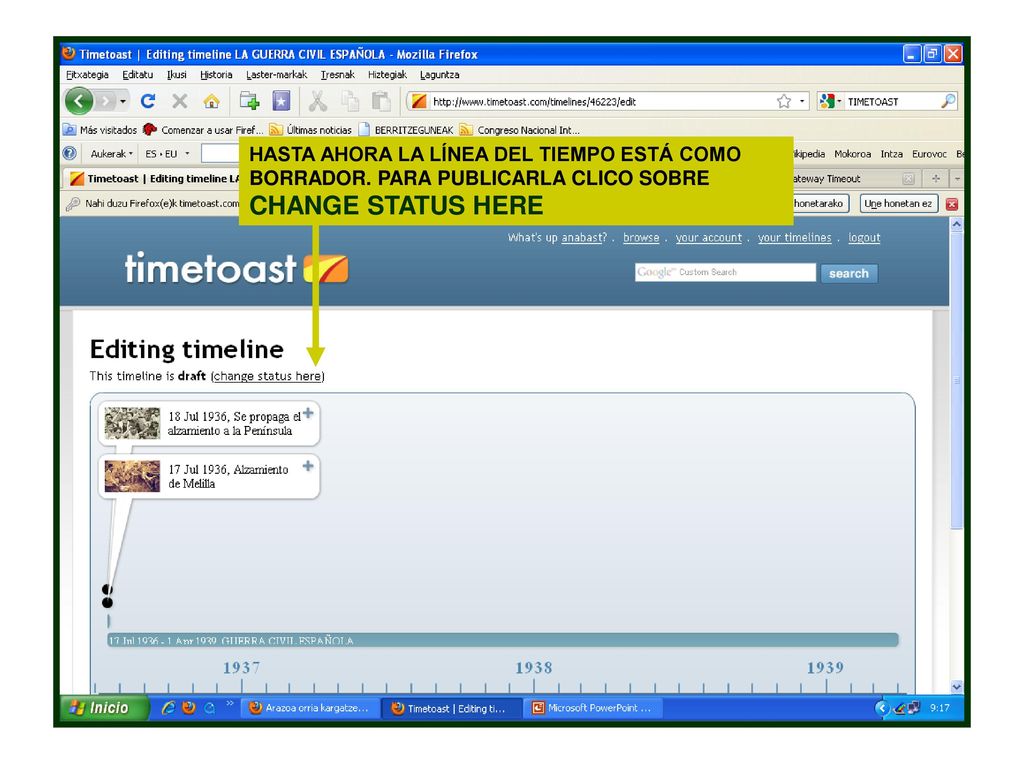
Task: Click the new tab toolbar icon
Action: (x=249, y=101)
